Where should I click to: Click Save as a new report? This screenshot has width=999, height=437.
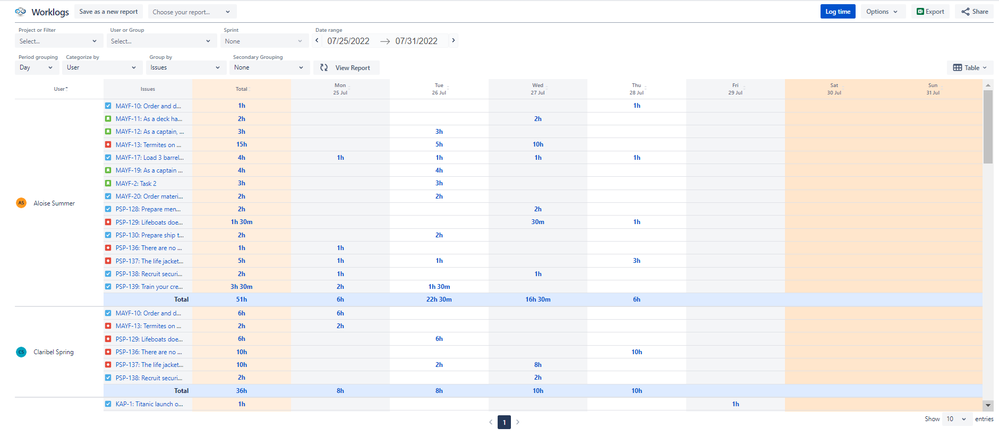tap(108, 11)
